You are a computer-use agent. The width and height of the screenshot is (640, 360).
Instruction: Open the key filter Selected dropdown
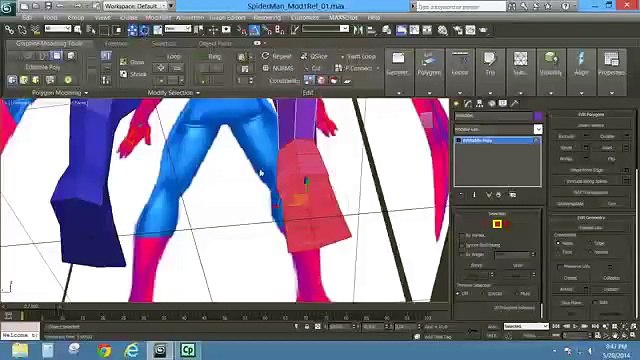pyautogui.click(x=526, y=326)
